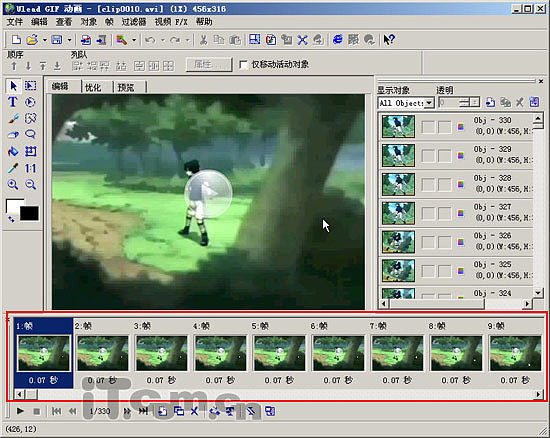Expand dropdown arrow next to wizard icon
The height and width of the screenshot is (438, 550).
point(134,40)
